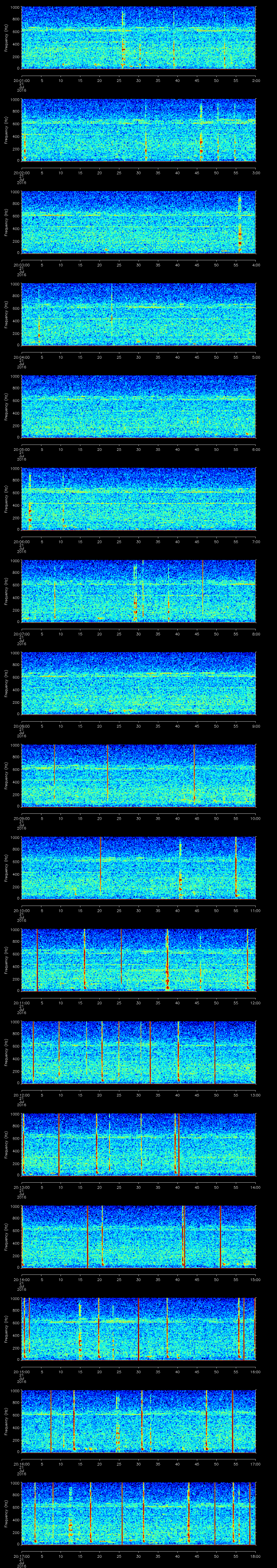Click the 18:00 end time label
This screenshot has width=277, height=1568.
pyautogui.click(x=256, y=1556)
